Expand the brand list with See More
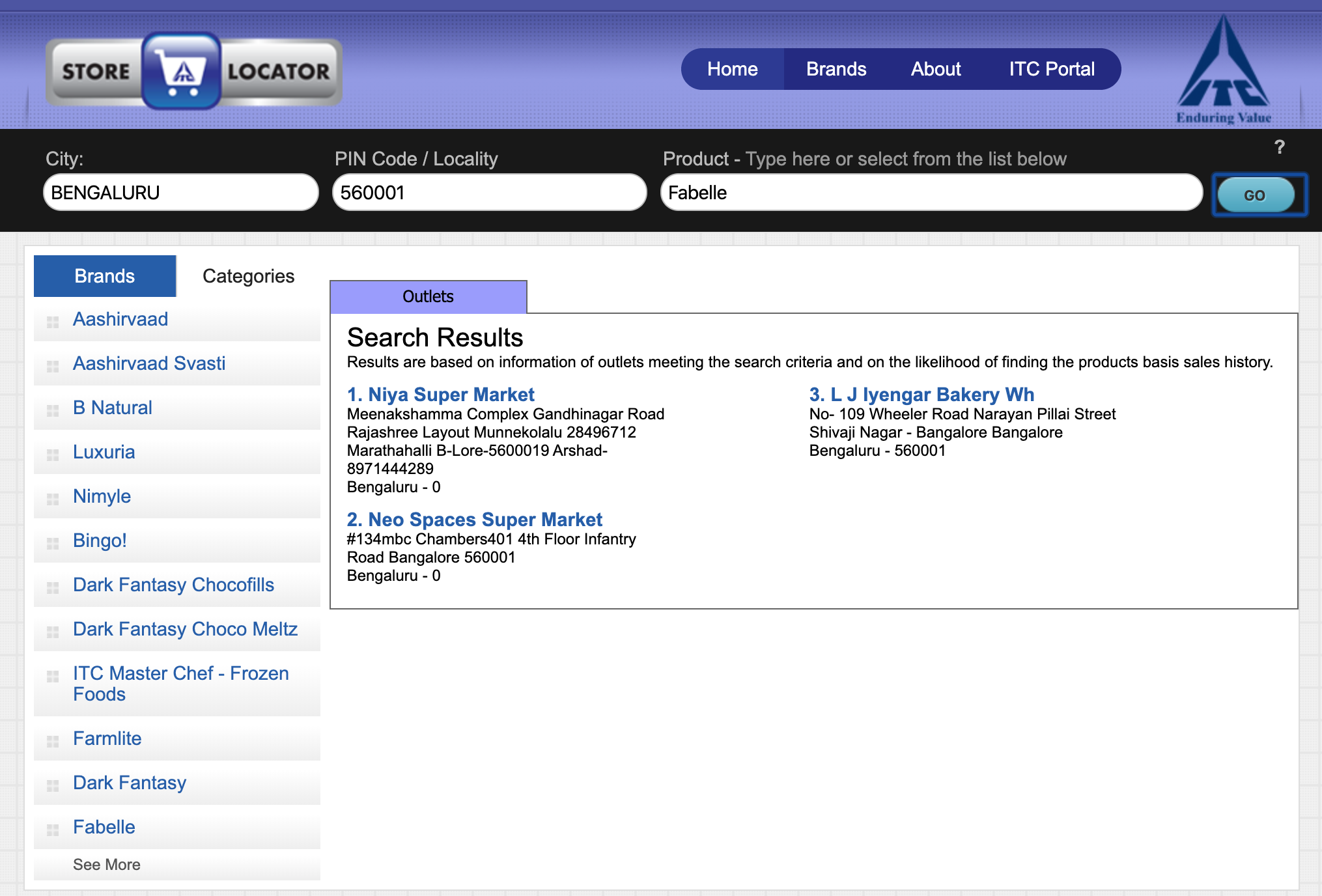Viewport: 1322px width, 896px height. point(107,864)
